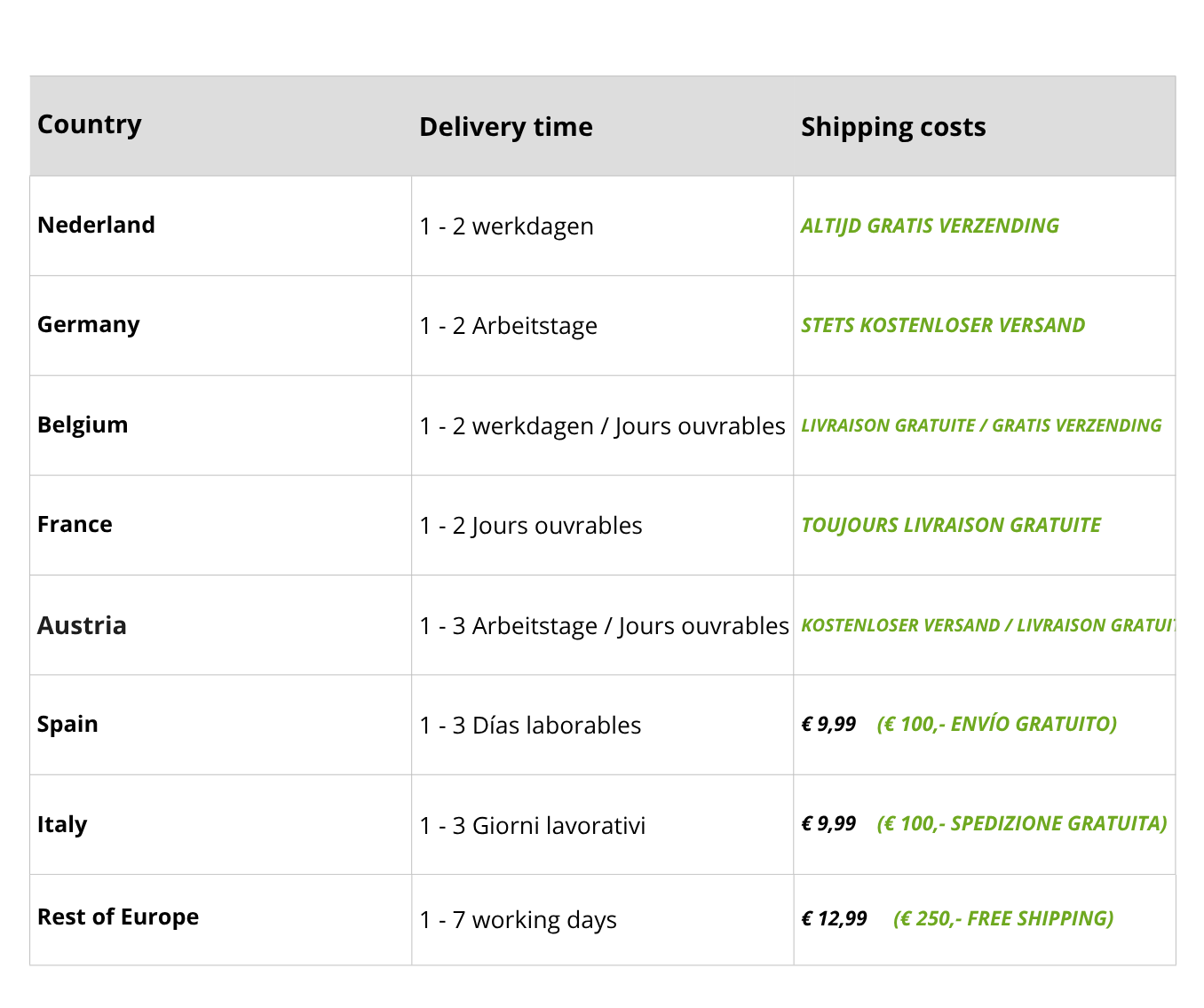Screen dimensions: 1204x1008
Task: Select the France country cell
Action: point(75,524)
